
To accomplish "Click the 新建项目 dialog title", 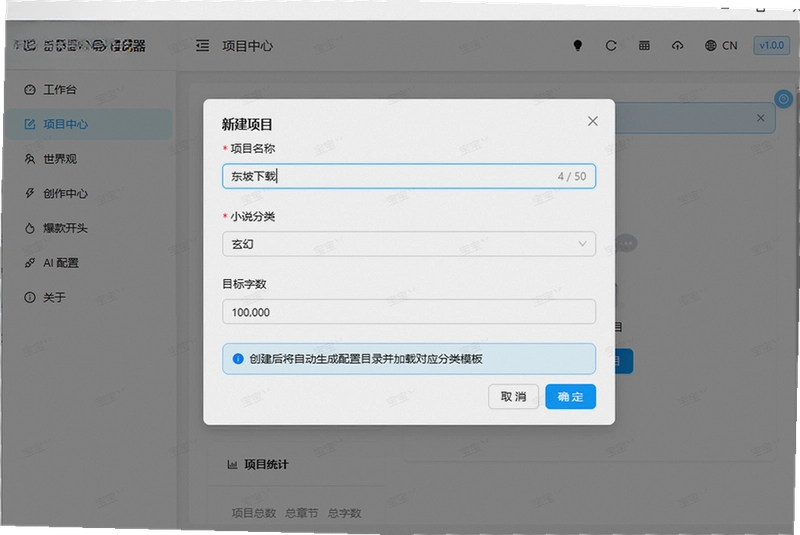I will click(247, 124).
